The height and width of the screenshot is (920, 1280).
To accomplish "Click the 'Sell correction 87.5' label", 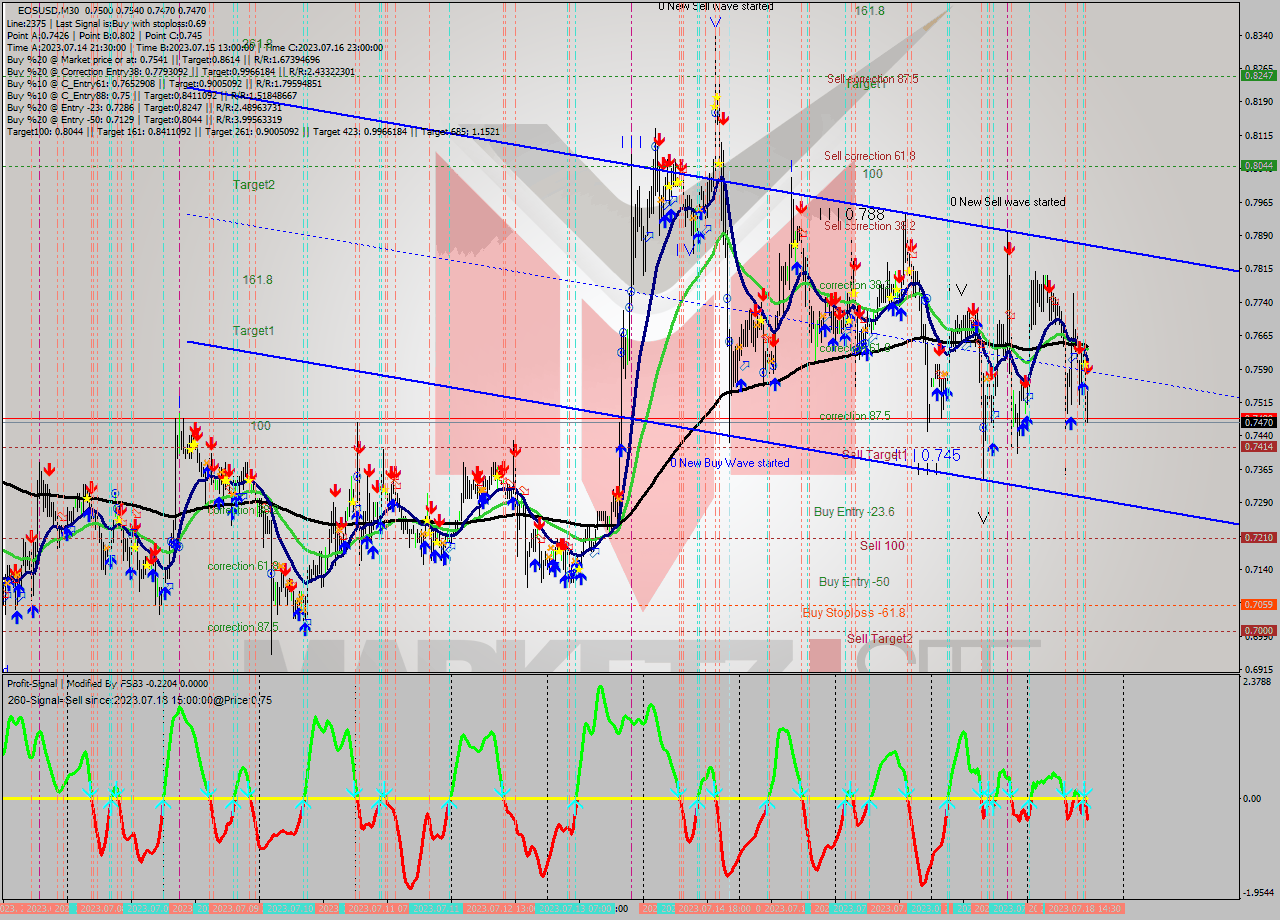I will point(873,79).
